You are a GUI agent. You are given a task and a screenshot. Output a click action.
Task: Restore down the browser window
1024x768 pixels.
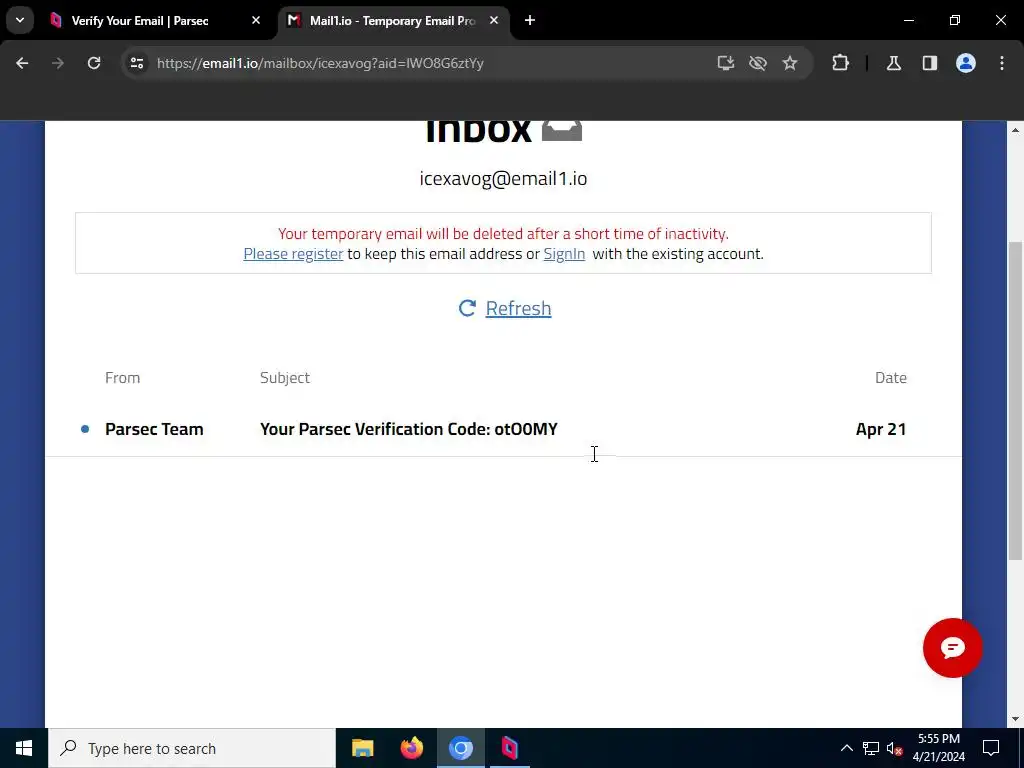(955, 21)
